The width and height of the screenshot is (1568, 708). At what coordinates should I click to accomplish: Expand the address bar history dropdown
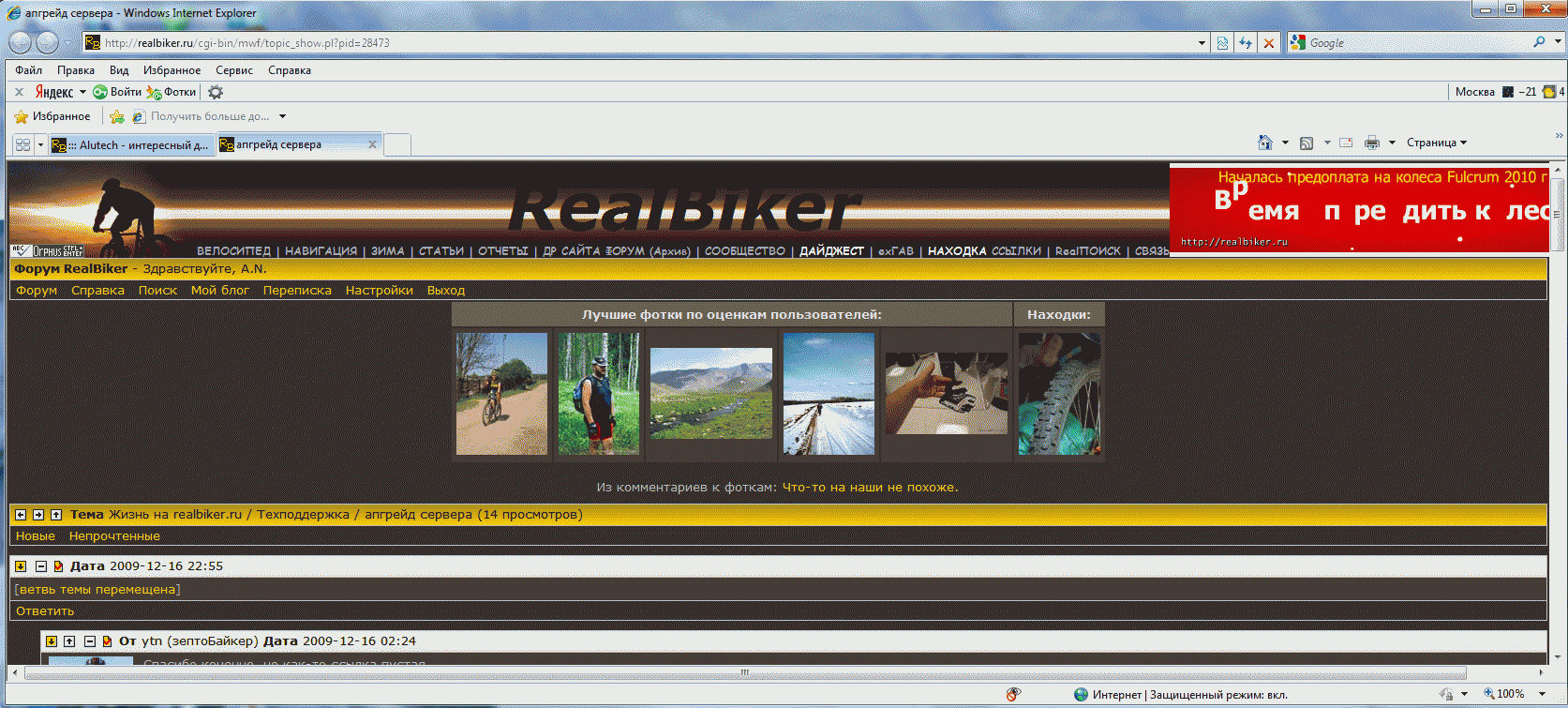[1202, 43]
